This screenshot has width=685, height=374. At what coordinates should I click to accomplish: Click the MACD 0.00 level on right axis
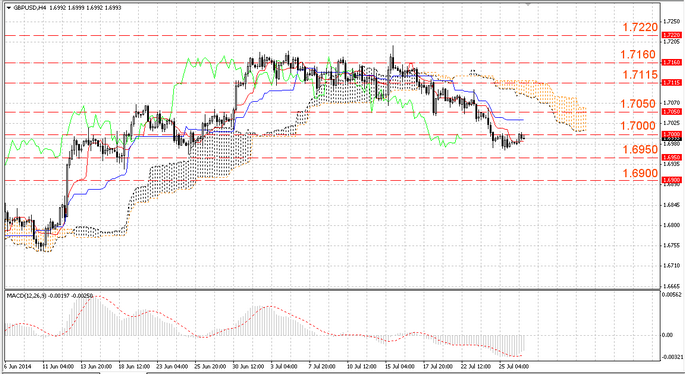pyautogui.click(x=668, y=335)
